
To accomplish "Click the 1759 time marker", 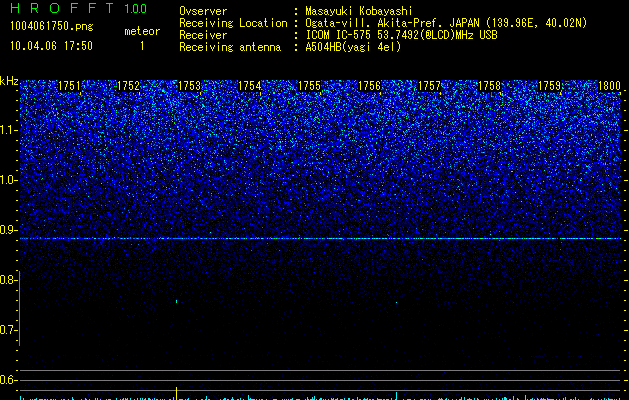I will point(549,86).
